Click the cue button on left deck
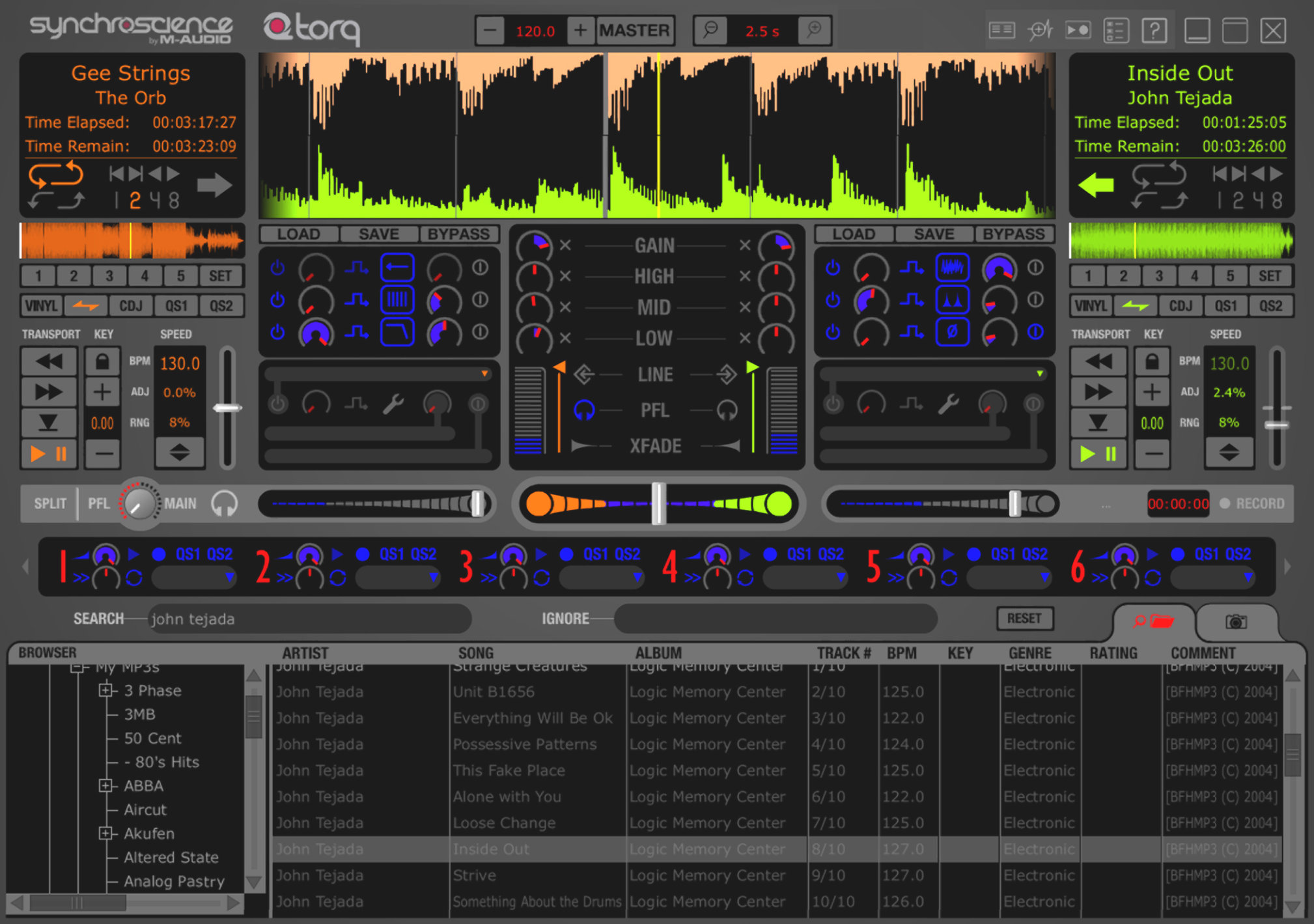Image resolution: width=1314 pixels, height=924 pixels. tap(49, 423)
